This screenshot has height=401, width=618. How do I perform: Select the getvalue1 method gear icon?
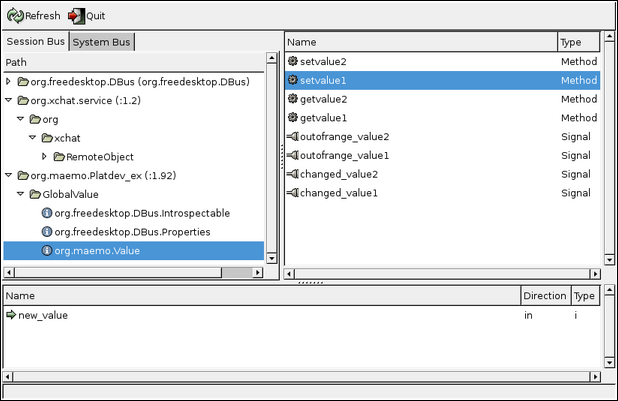pos(292,118)
